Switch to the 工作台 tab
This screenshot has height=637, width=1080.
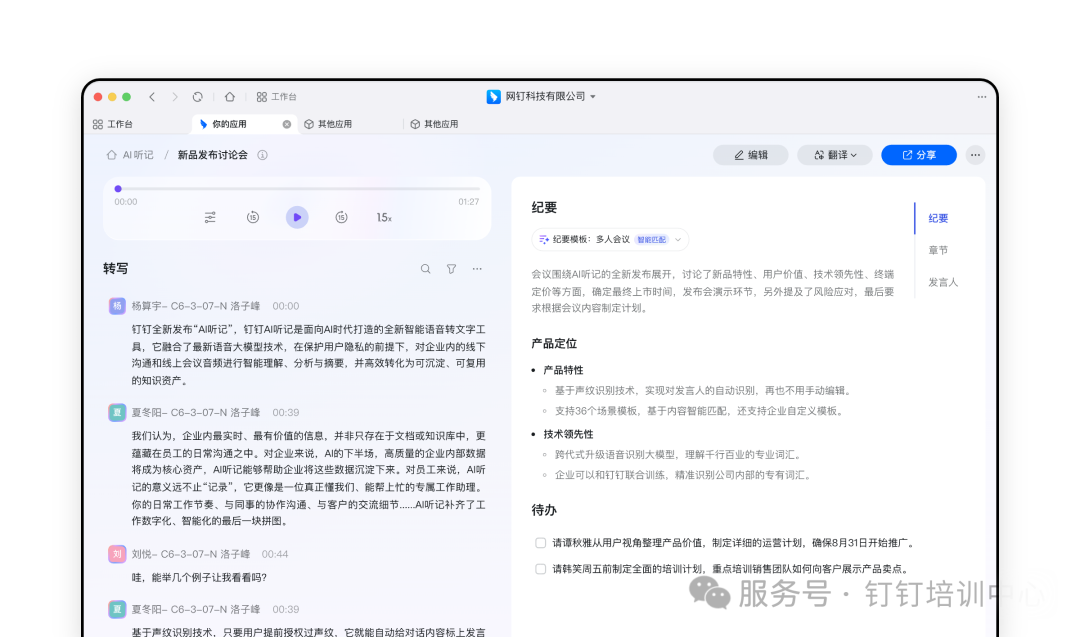point(112,124)
